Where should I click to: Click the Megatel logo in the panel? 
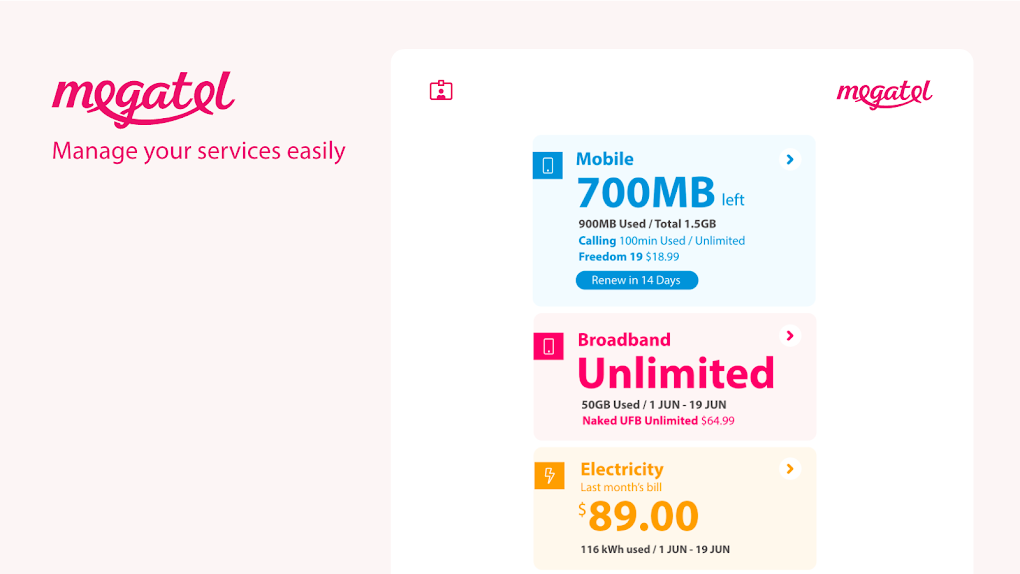[x=884, y=94]
